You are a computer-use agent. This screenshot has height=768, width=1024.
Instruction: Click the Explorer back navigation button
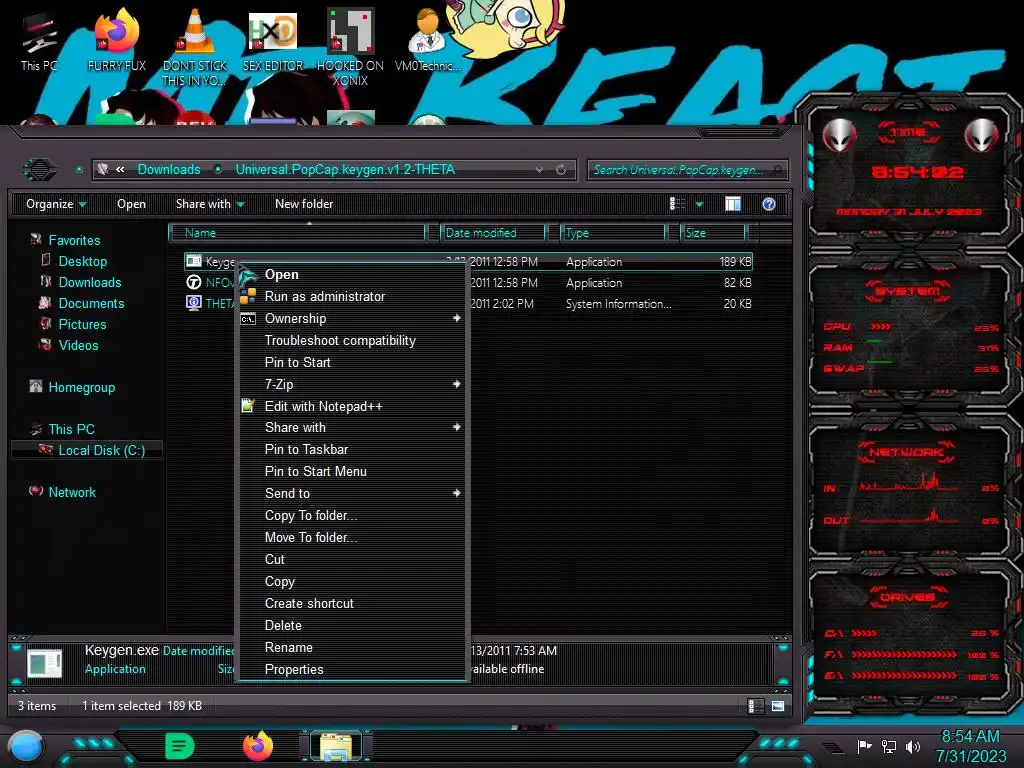point(40,170)
